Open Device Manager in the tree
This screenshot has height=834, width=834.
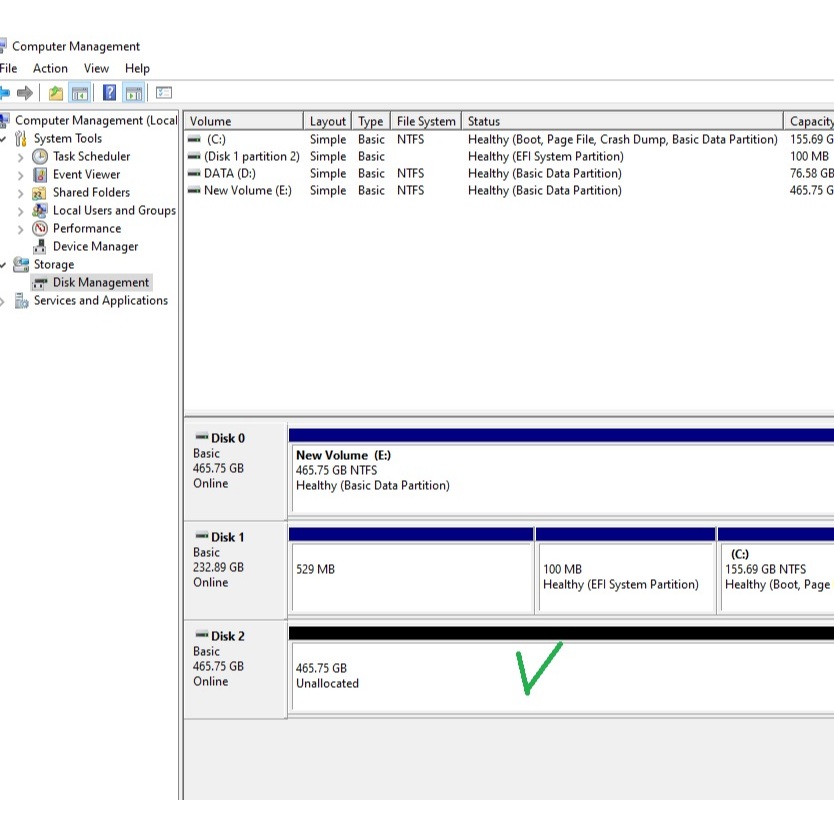pos(95,246)
